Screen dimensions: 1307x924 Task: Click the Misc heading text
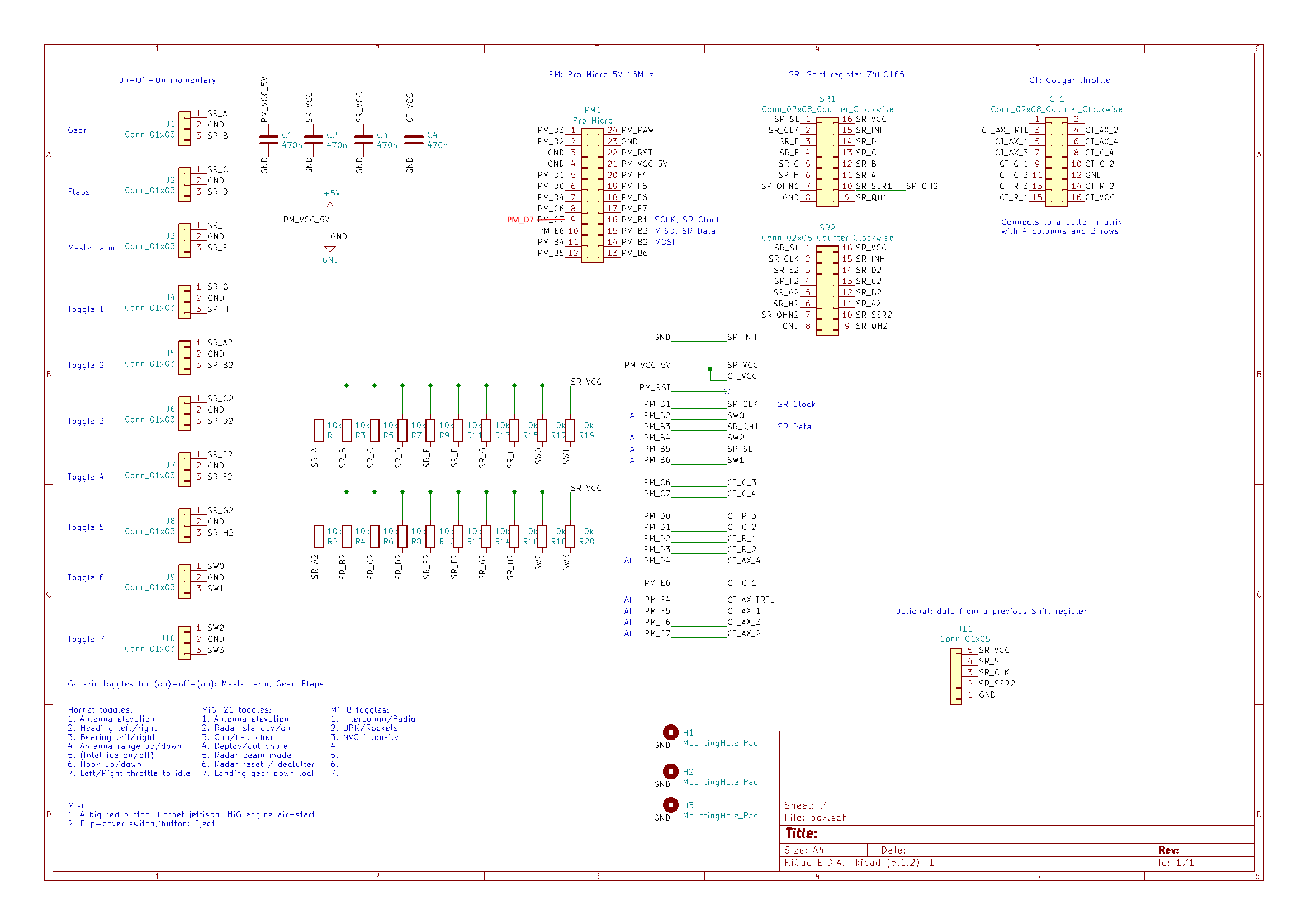click(77, 805)
